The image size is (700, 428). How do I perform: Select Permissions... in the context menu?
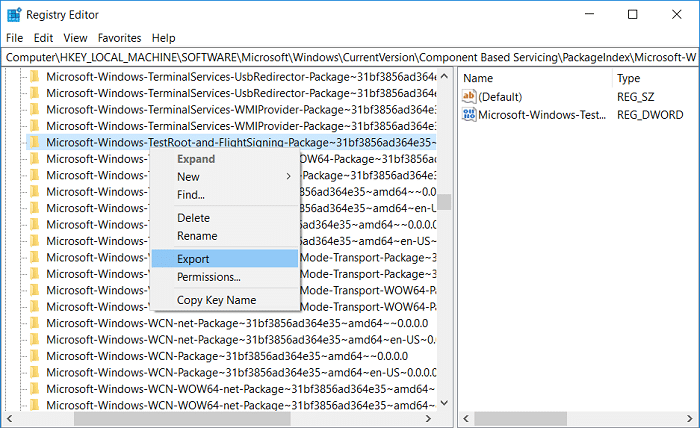point(208,277)
